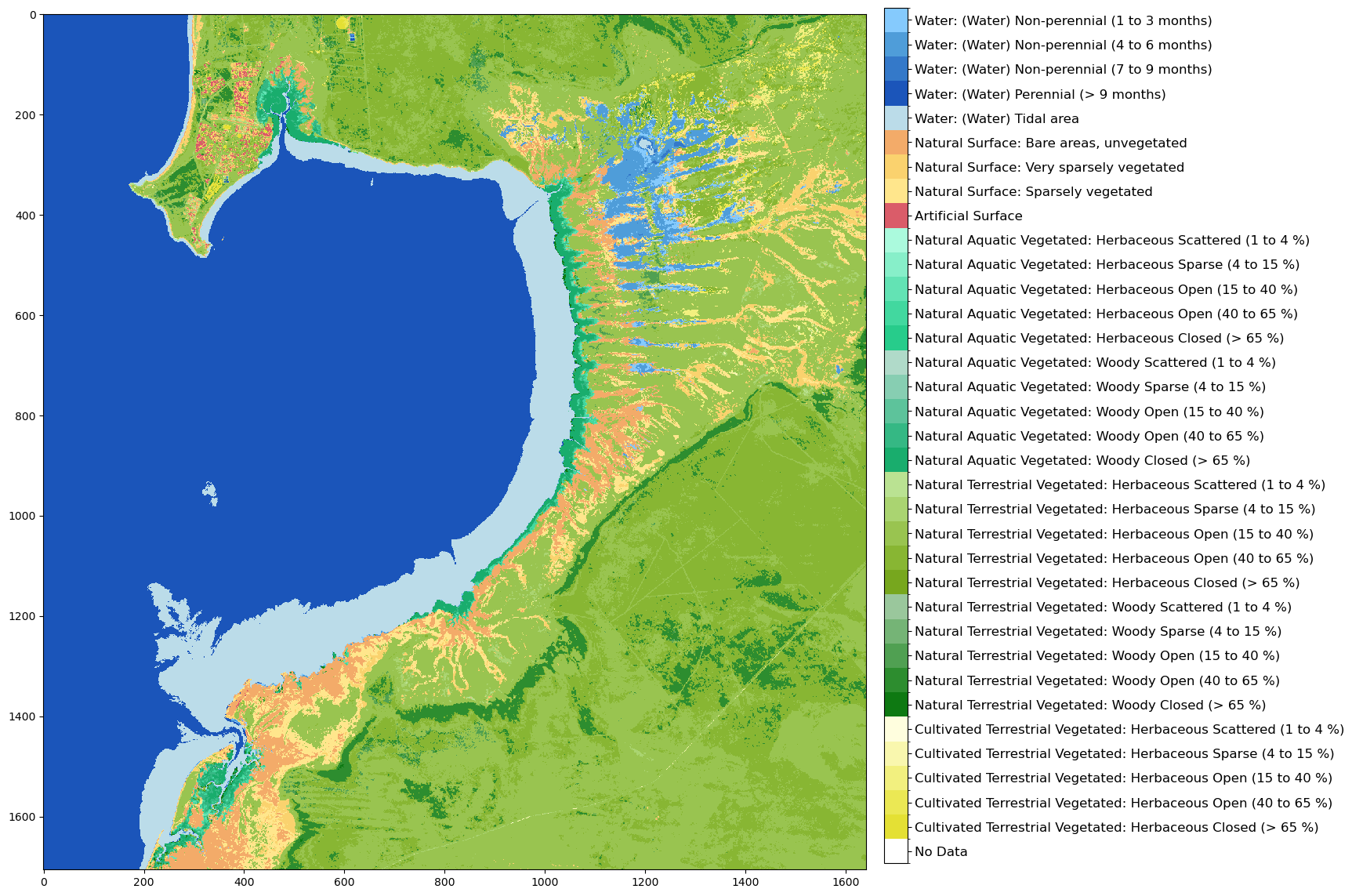Select 'Natural Aquatic Vegetated: Woody Open (15 to 40 %)' text
This screenshot has height=896, width=1352.
tap(1089, 412)
